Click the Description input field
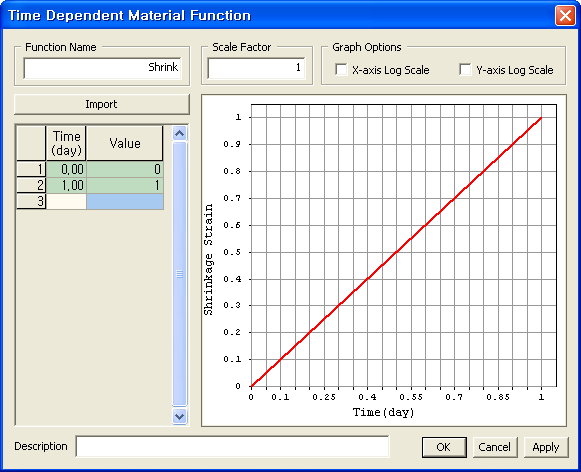This screenshot has height=472, width=581. [232, 446]
